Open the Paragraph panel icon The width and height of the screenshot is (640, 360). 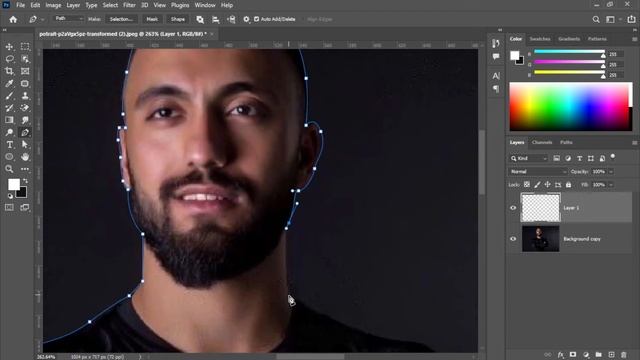click(496, 89)
